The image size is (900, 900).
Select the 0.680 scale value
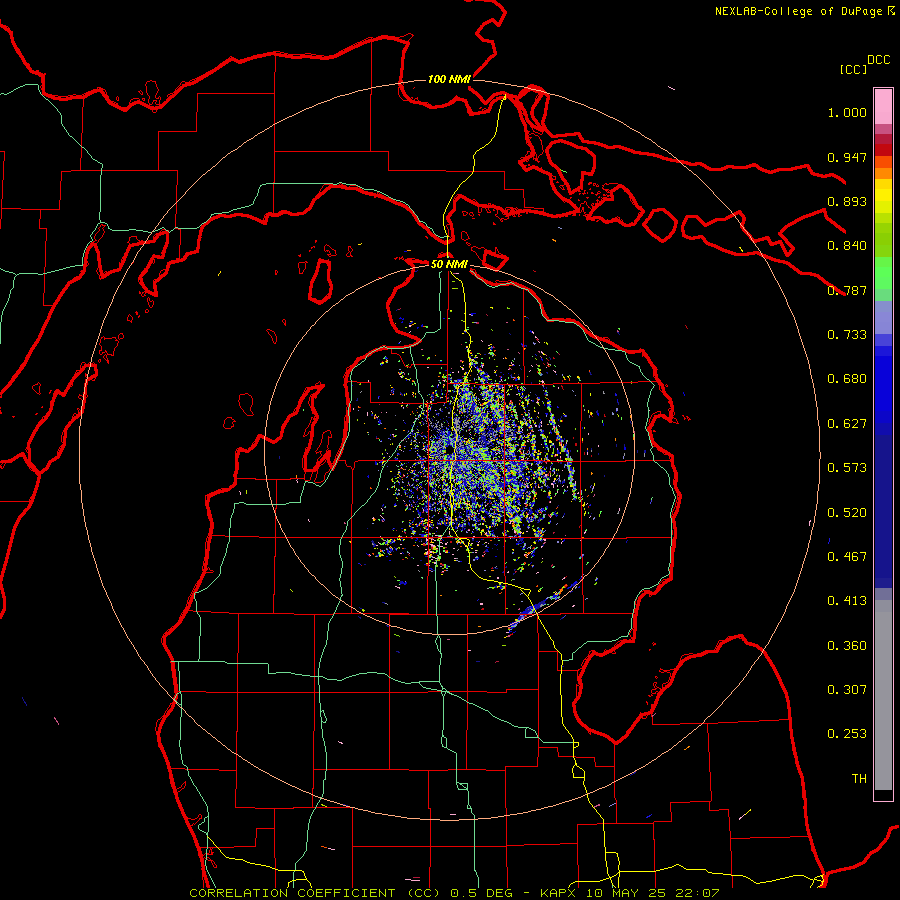pyautogui.click(x=847, y=379)
